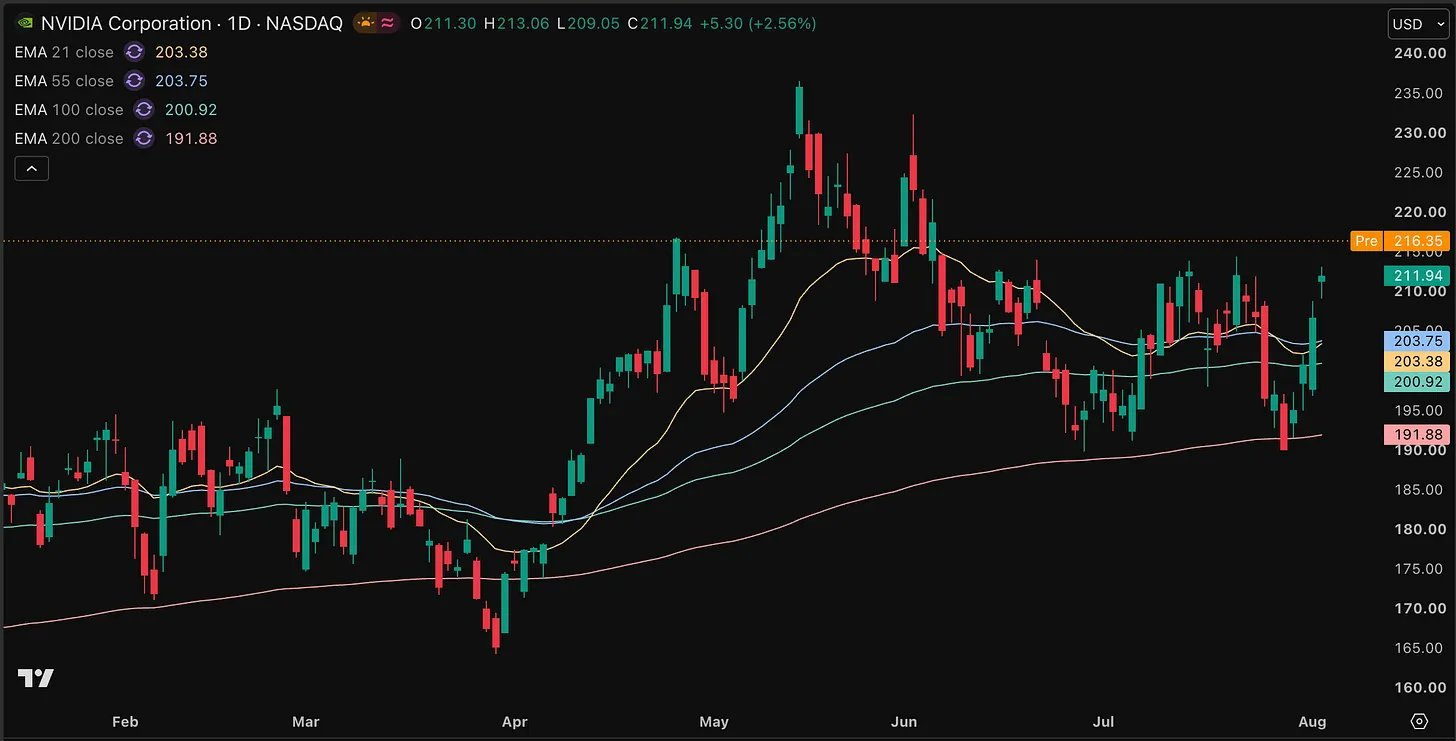This screenshot has height=741, width=1456.
Task: Click the 170.00 price scale label
Action: (x=1421, y=608)
